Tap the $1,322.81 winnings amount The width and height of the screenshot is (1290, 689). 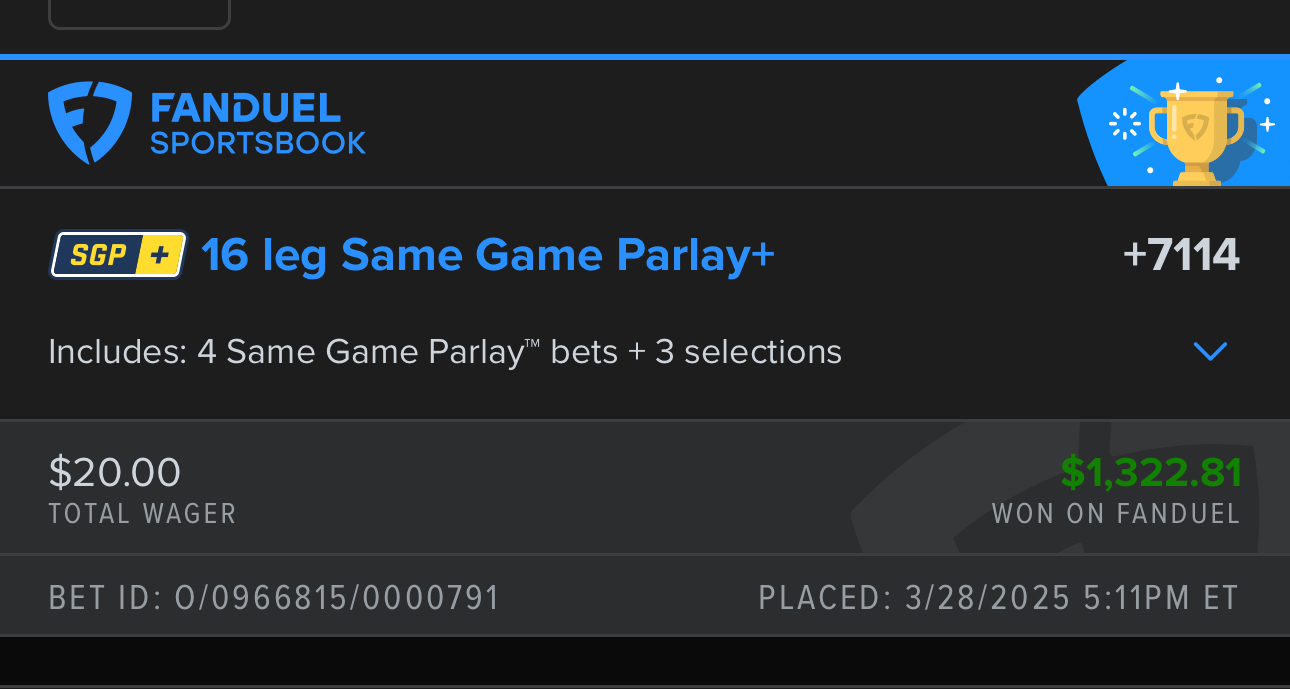[x=1150, y=472]
